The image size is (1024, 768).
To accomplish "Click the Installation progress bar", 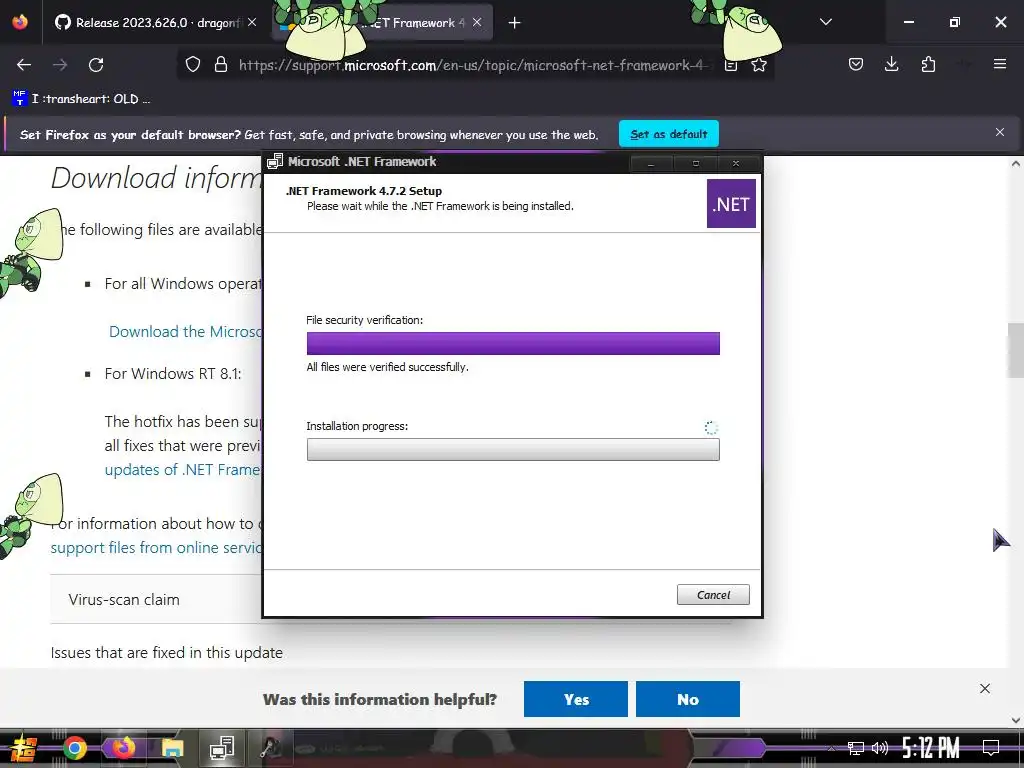I will pyautogui.click(x=513, y=449).
